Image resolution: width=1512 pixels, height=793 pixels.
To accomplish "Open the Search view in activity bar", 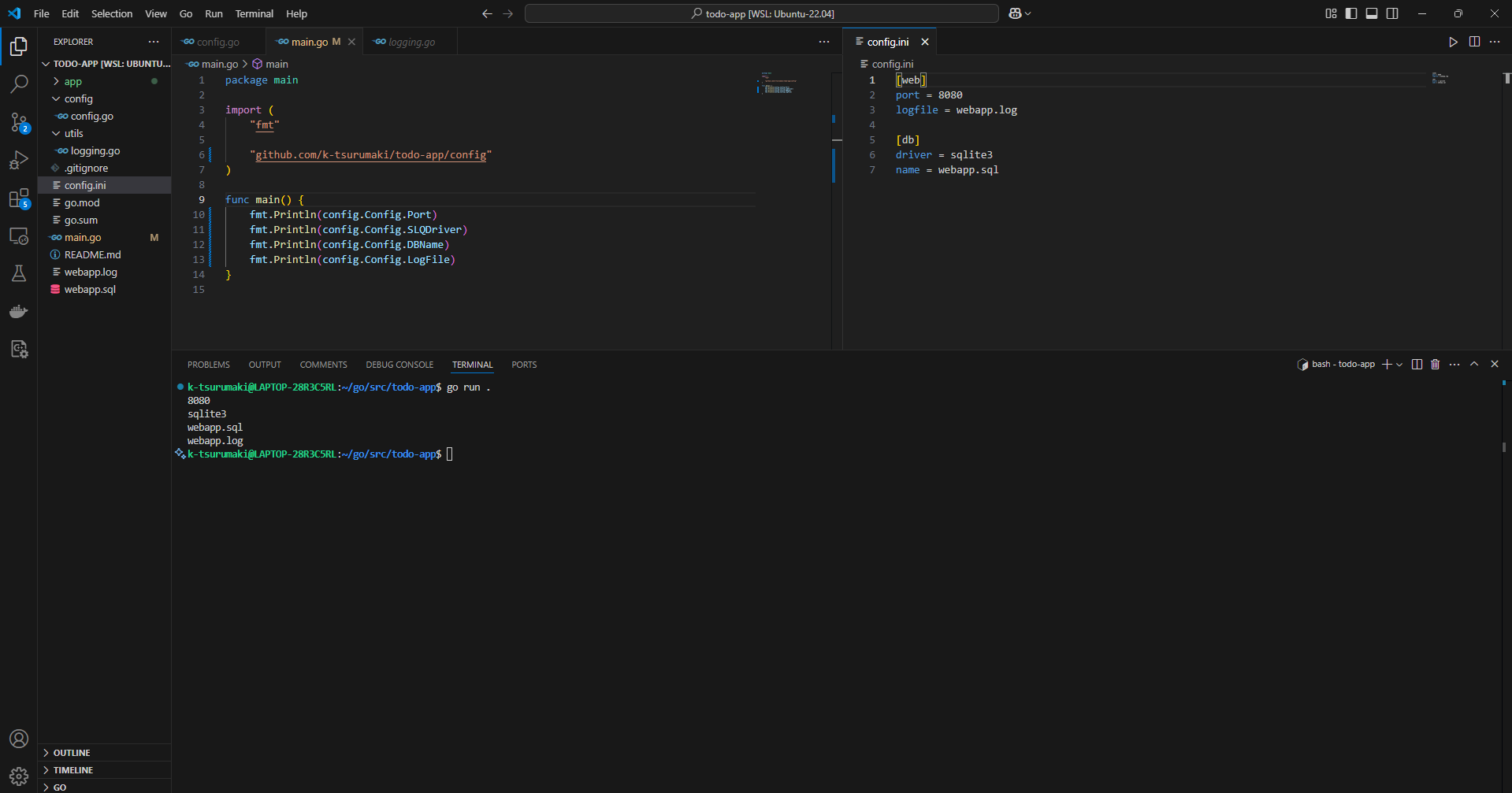I will click(x=19, y=83).
